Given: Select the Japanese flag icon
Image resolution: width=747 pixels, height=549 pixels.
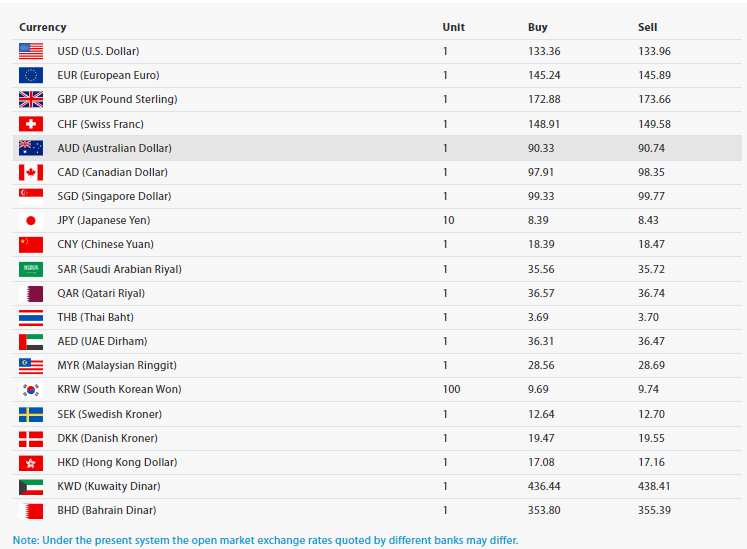Looking at the screenshot, I should pyautogui.click(x=31, y=220).
